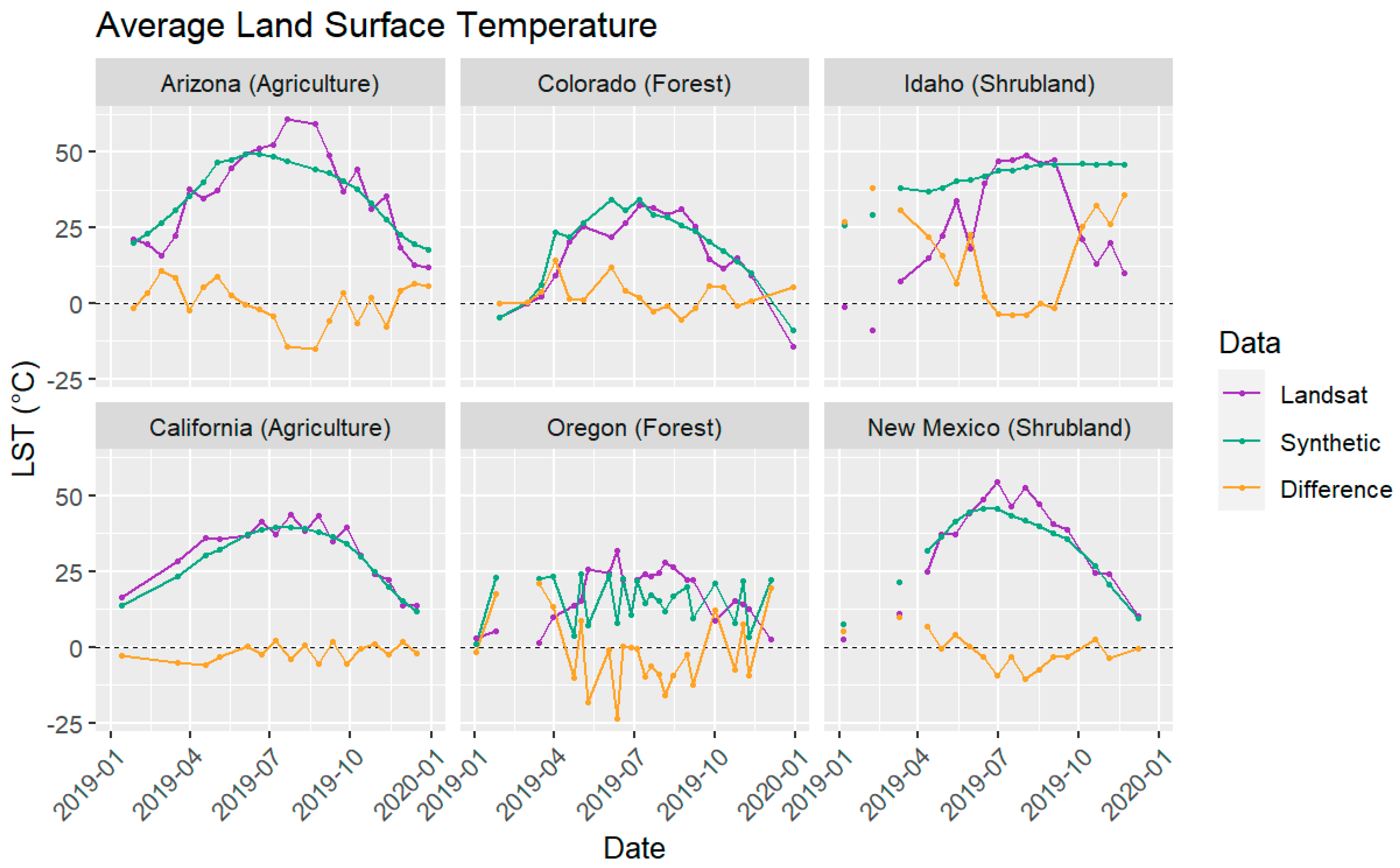Screen dimensions: 1400x868
Task: Select the California (Agriculture) panel header
Action: [x=270, y=428]
